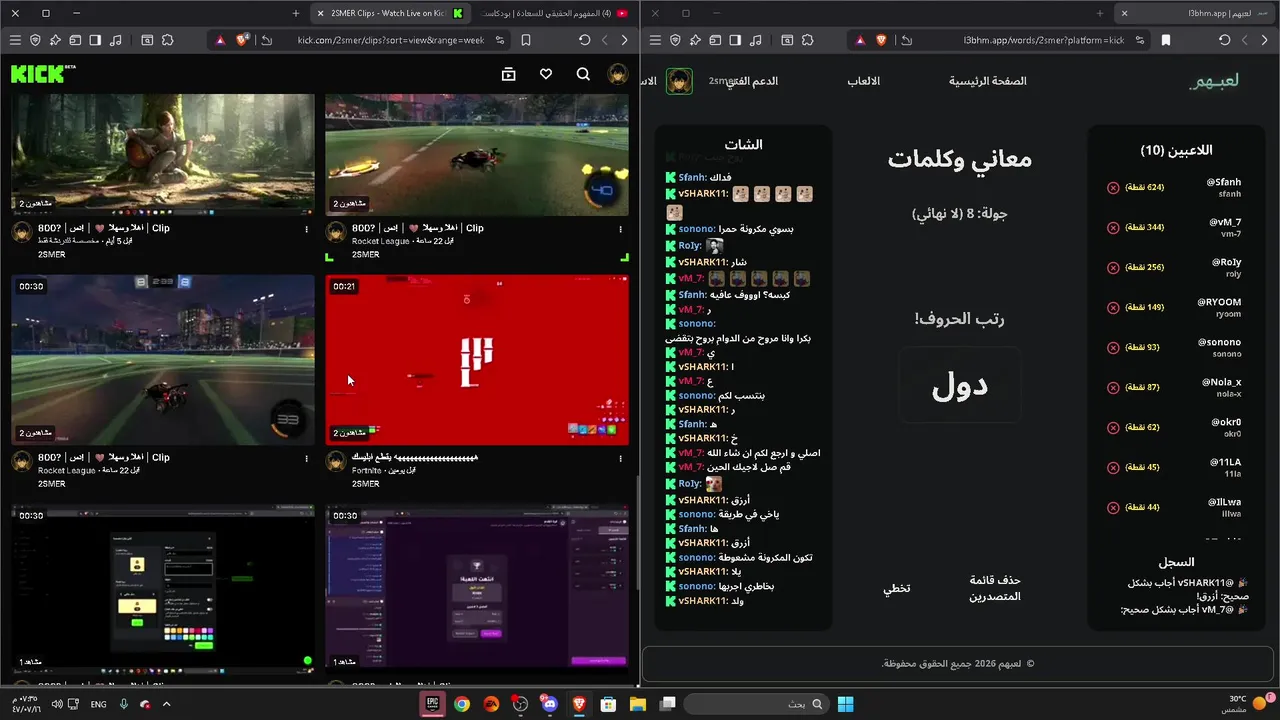Image resolution: width=1280 pixels, height=720 pixels.
Task: Reload the Kick clips page
Action: click(585, 40)
